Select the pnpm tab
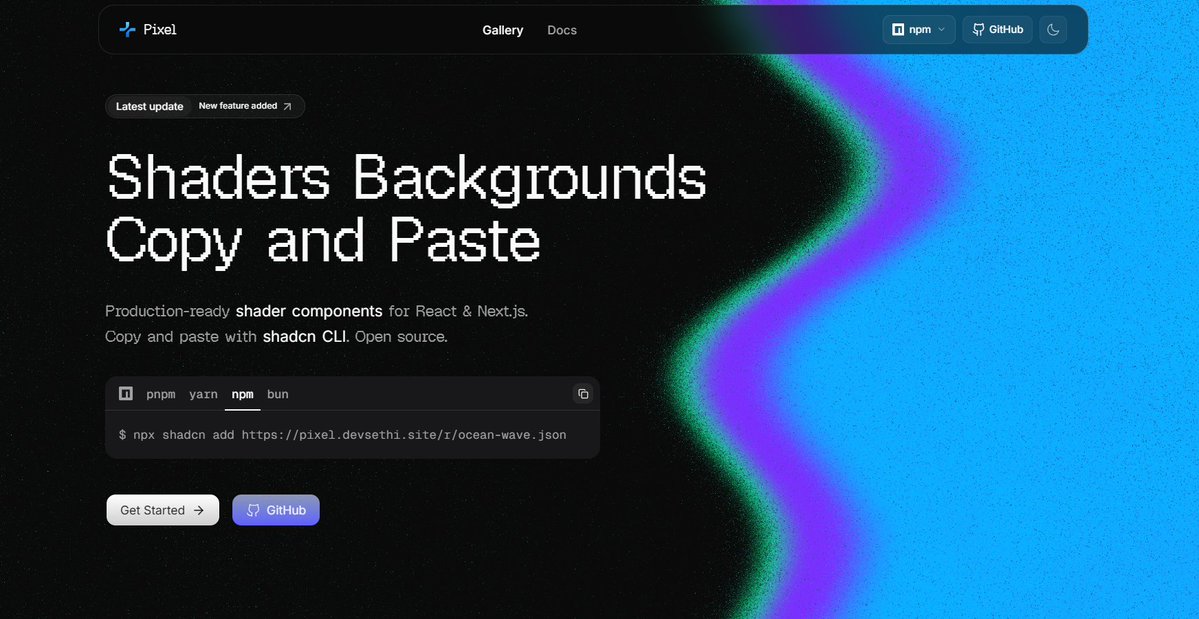 click(161, 394)
